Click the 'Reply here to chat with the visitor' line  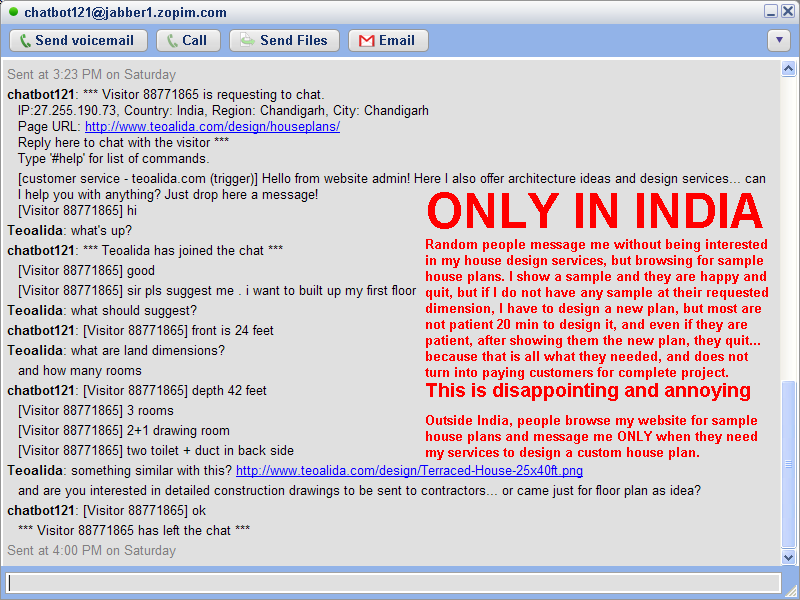click(x=123, y=142)
